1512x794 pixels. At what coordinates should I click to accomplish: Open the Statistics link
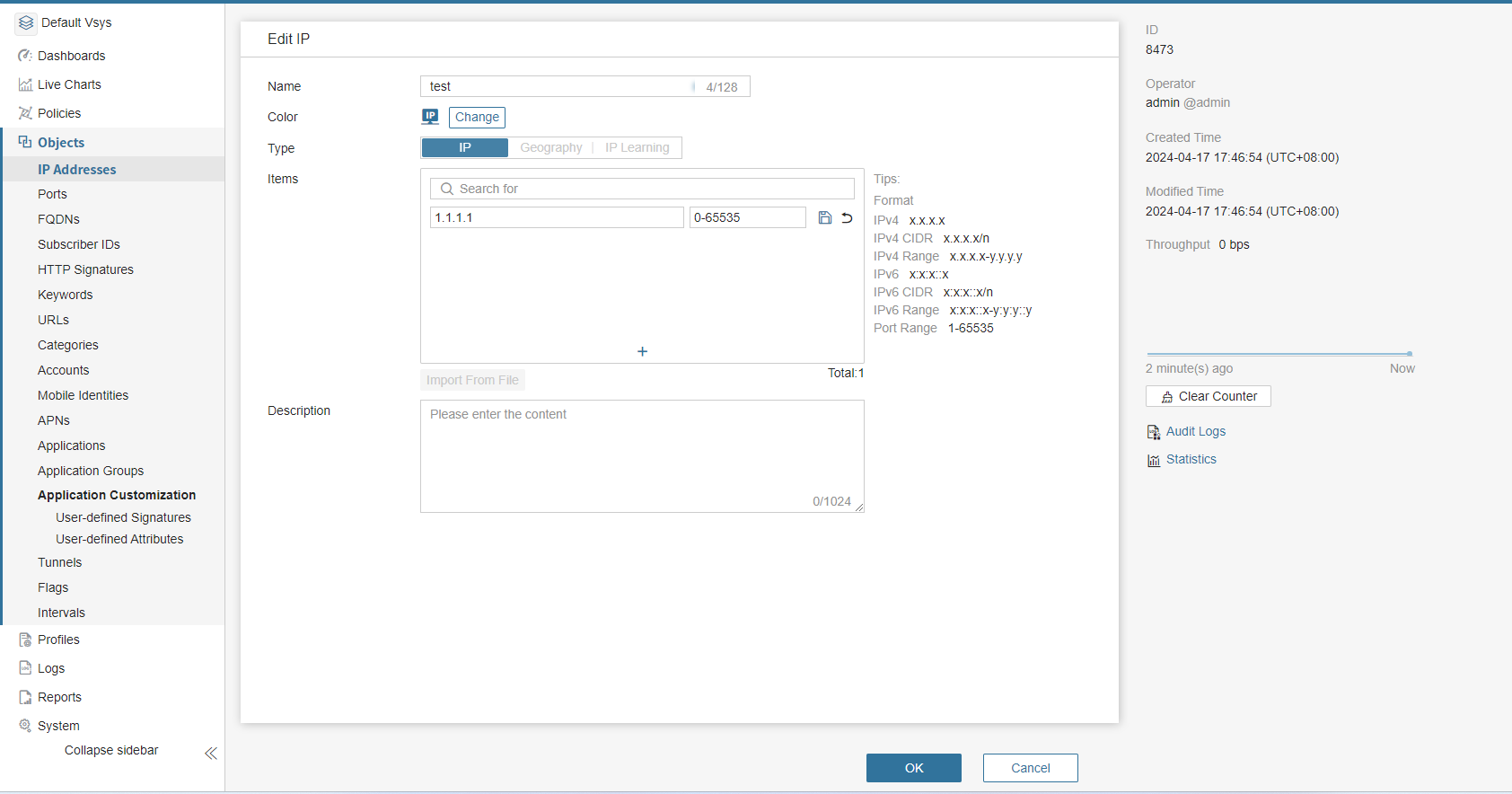tap(1191, 459)
